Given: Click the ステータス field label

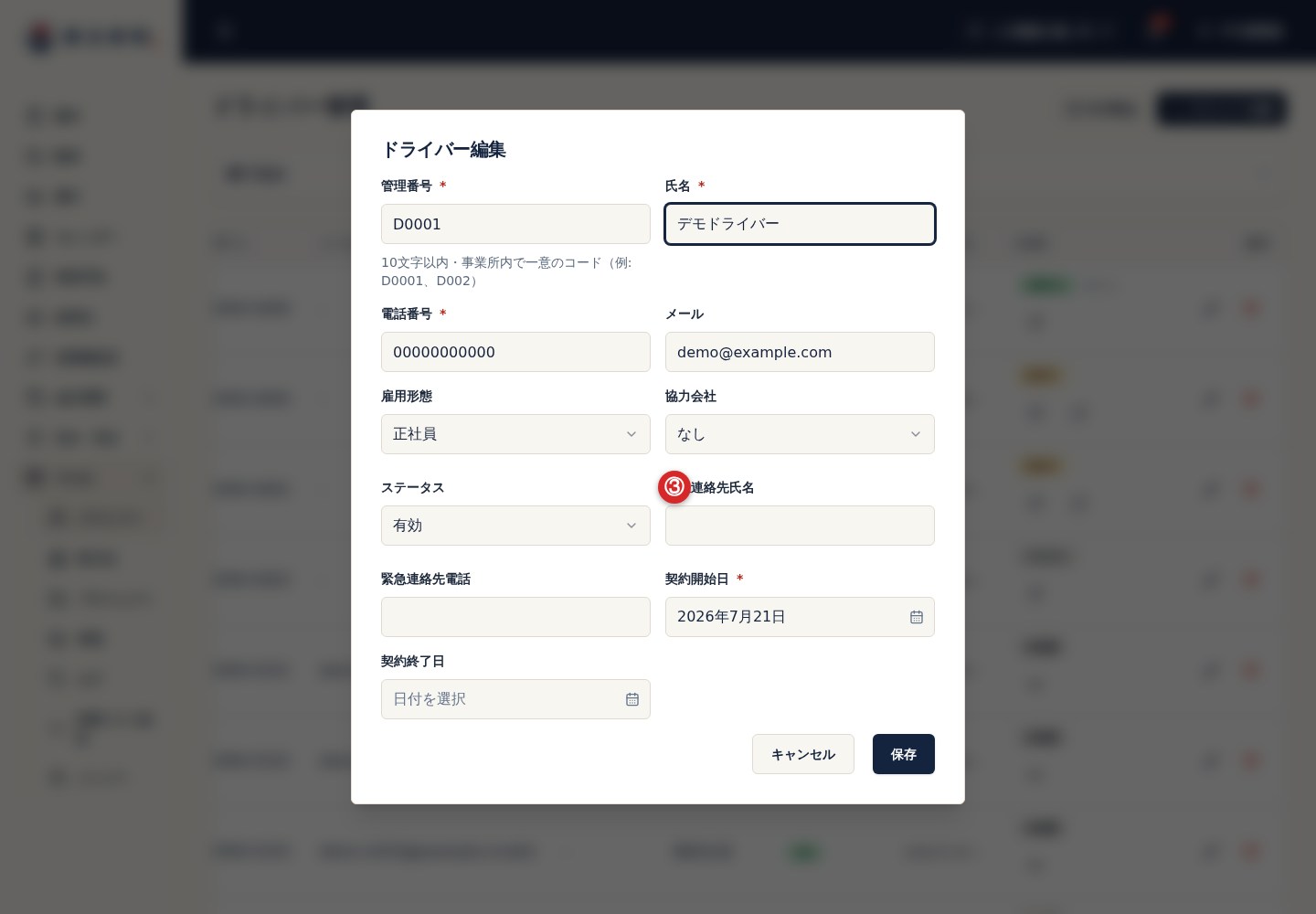Looking at the screenshot, I should pos(413,487).
